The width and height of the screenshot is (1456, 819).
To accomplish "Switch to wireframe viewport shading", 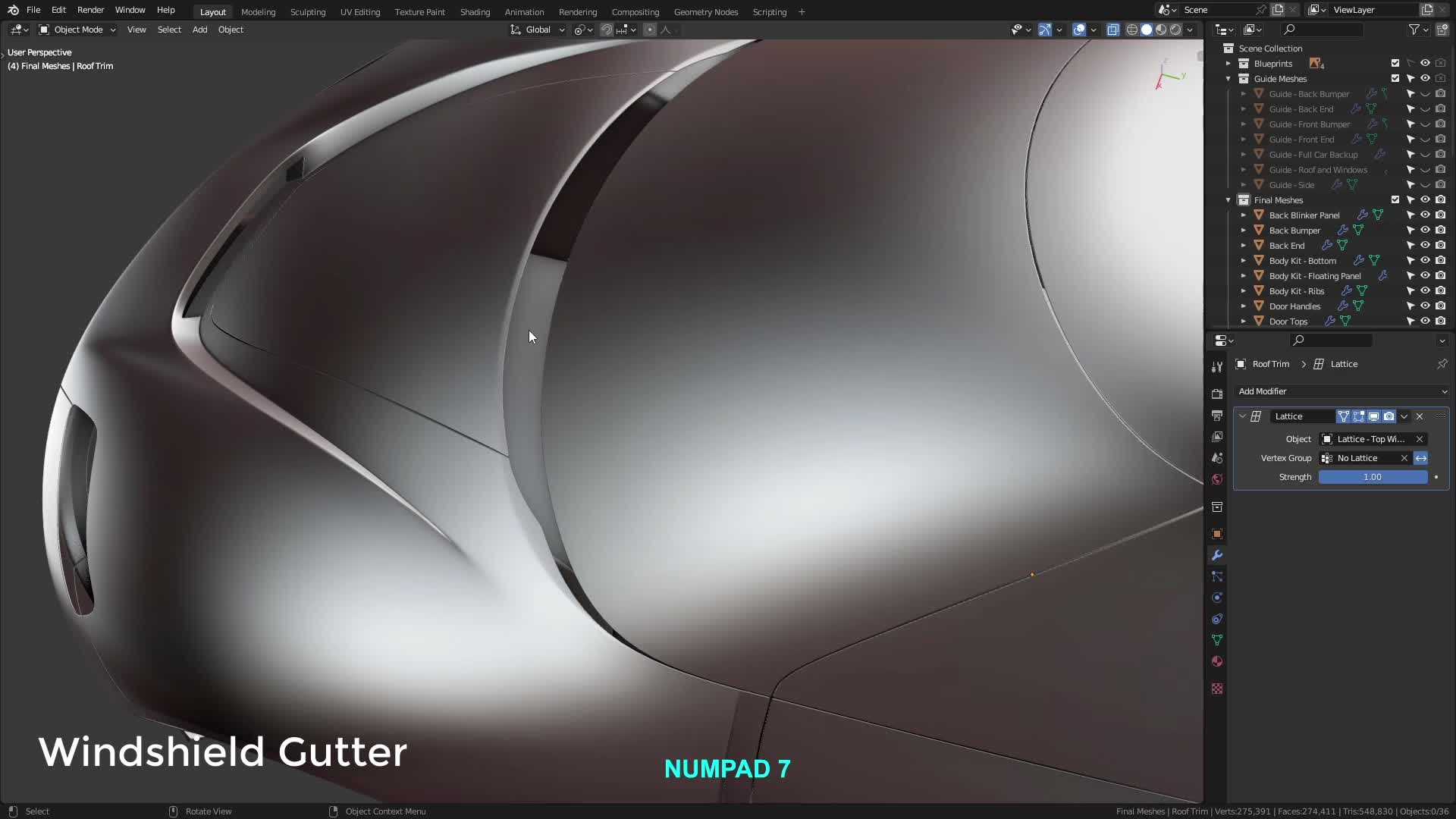I will click(1132, 30).
